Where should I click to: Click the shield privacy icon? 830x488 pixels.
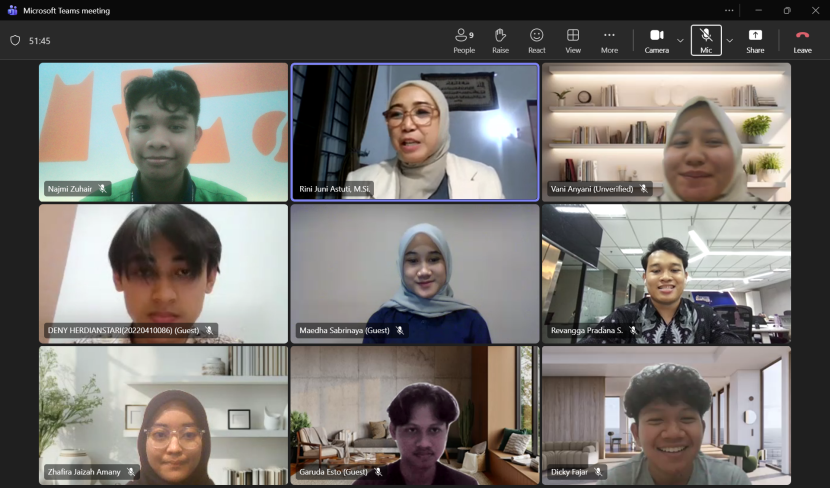(x=15, y=41)
